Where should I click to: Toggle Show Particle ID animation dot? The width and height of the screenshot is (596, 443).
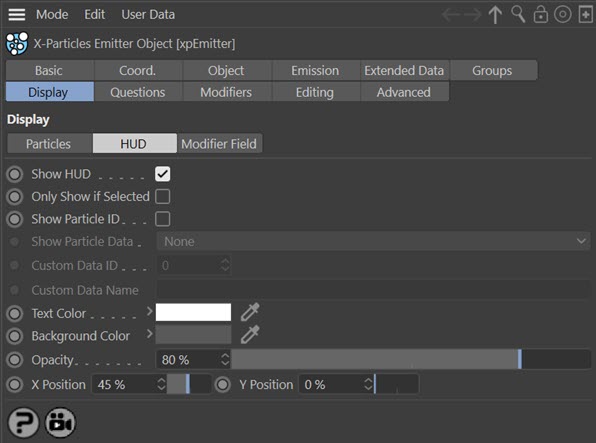[15, 219]
